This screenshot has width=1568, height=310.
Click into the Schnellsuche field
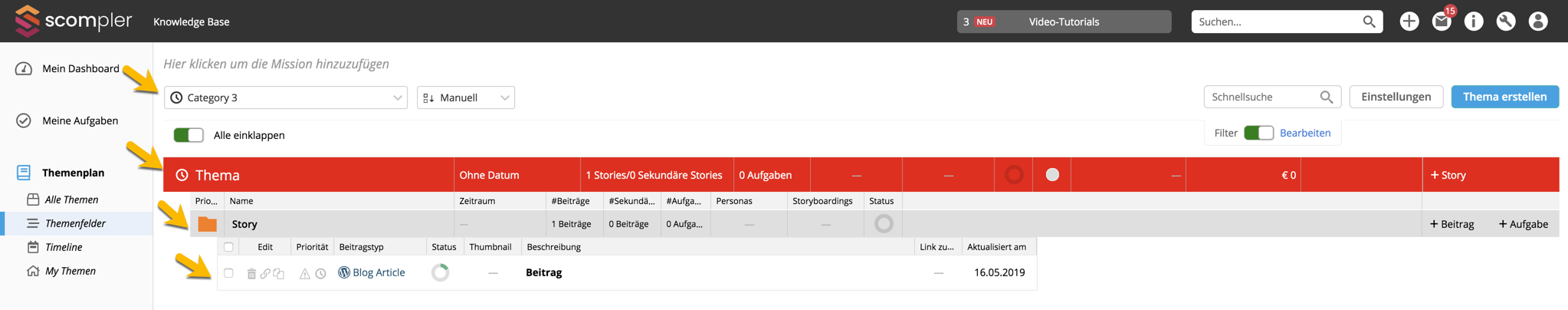tap(1261, 97)
